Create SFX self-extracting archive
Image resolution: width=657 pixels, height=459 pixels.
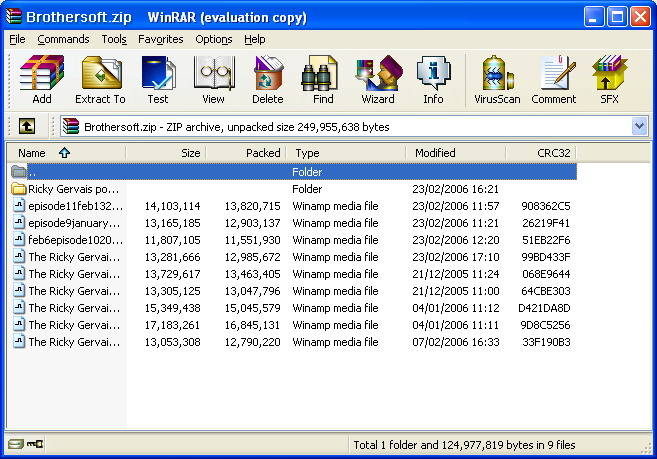click(609, 80)
